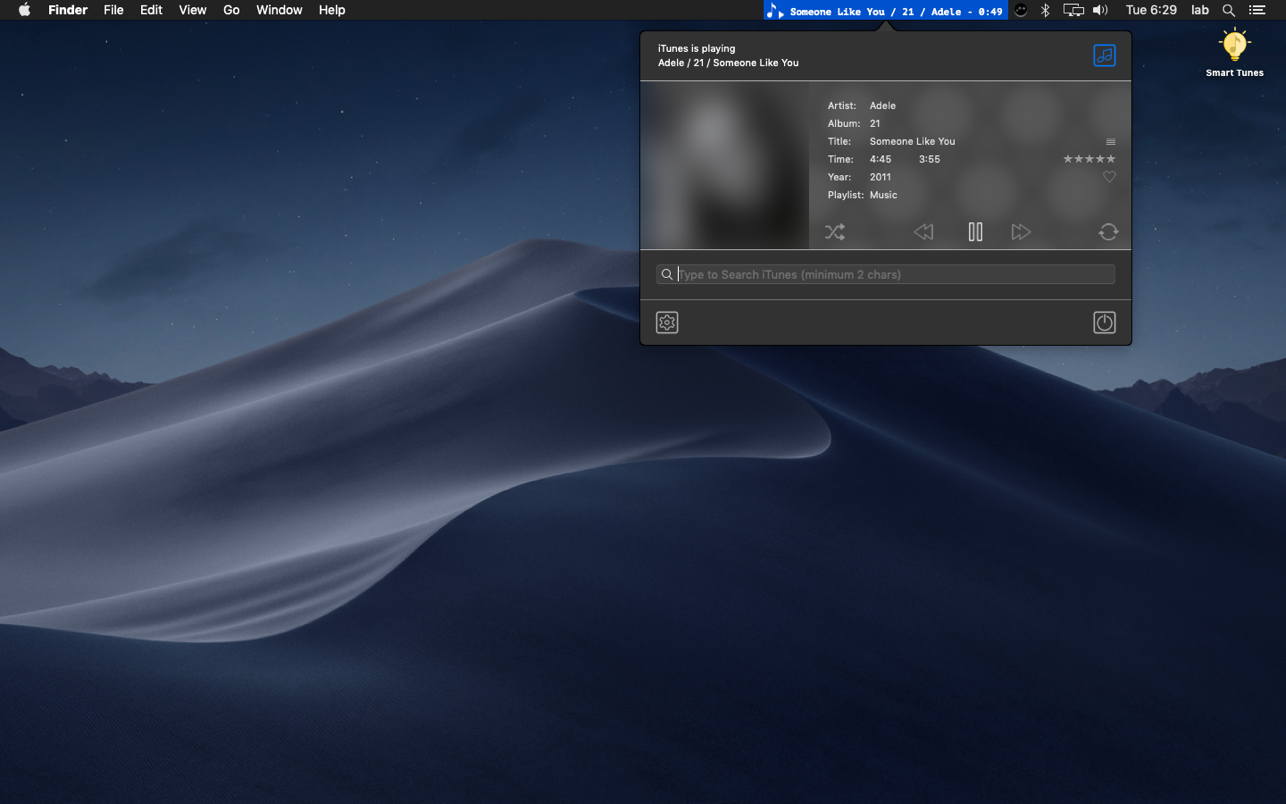Image resolution: width=1286 pixels, height=804 pixels.
Task: Love the track with the heart icon
Action: (1109, 177)
